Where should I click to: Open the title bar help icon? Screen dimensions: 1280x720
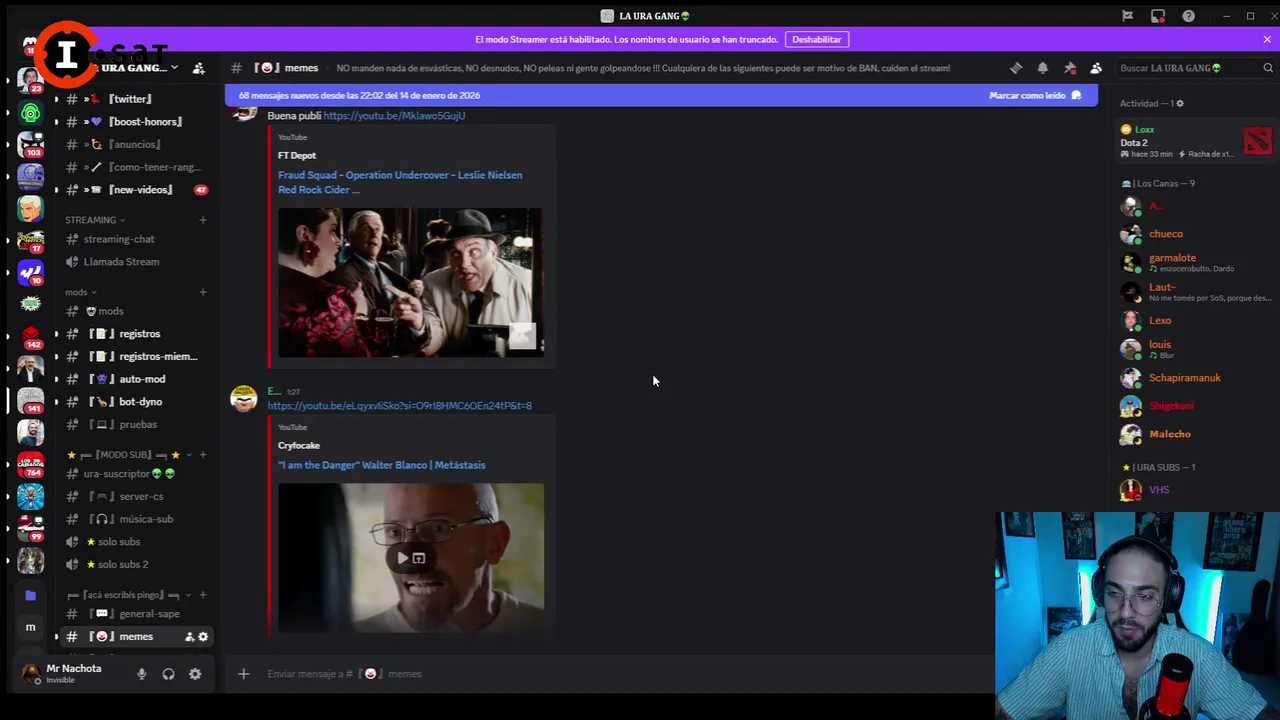pyautogui.click(x=1188, y=16)
